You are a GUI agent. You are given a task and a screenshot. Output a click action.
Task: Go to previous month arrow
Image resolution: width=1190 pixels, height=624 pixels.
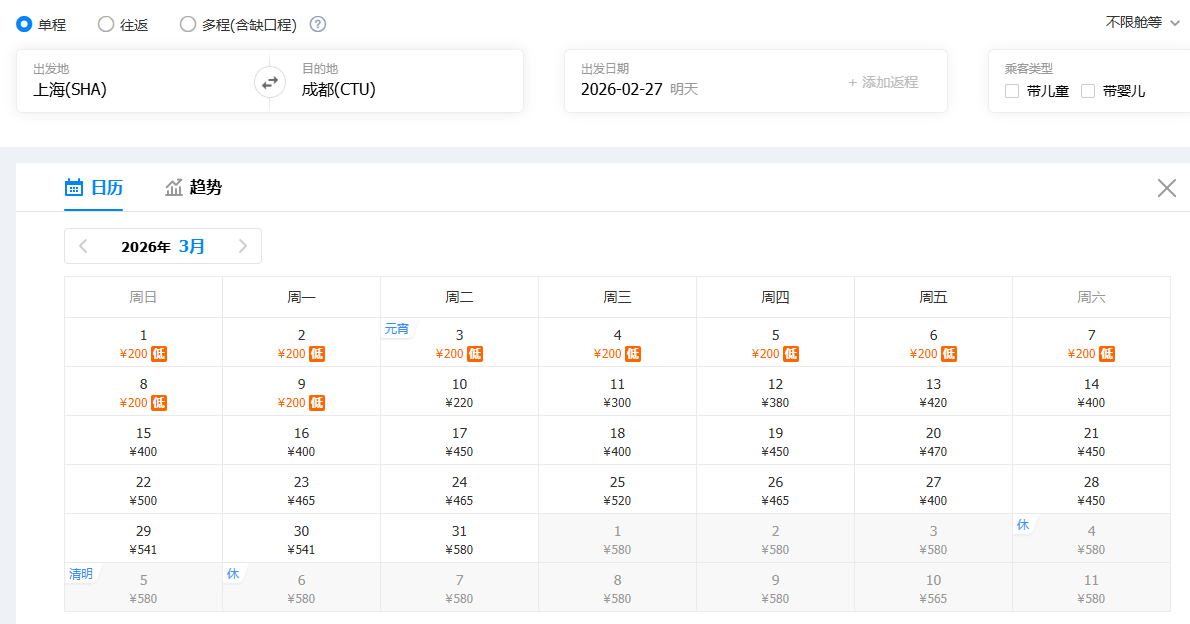84,246
